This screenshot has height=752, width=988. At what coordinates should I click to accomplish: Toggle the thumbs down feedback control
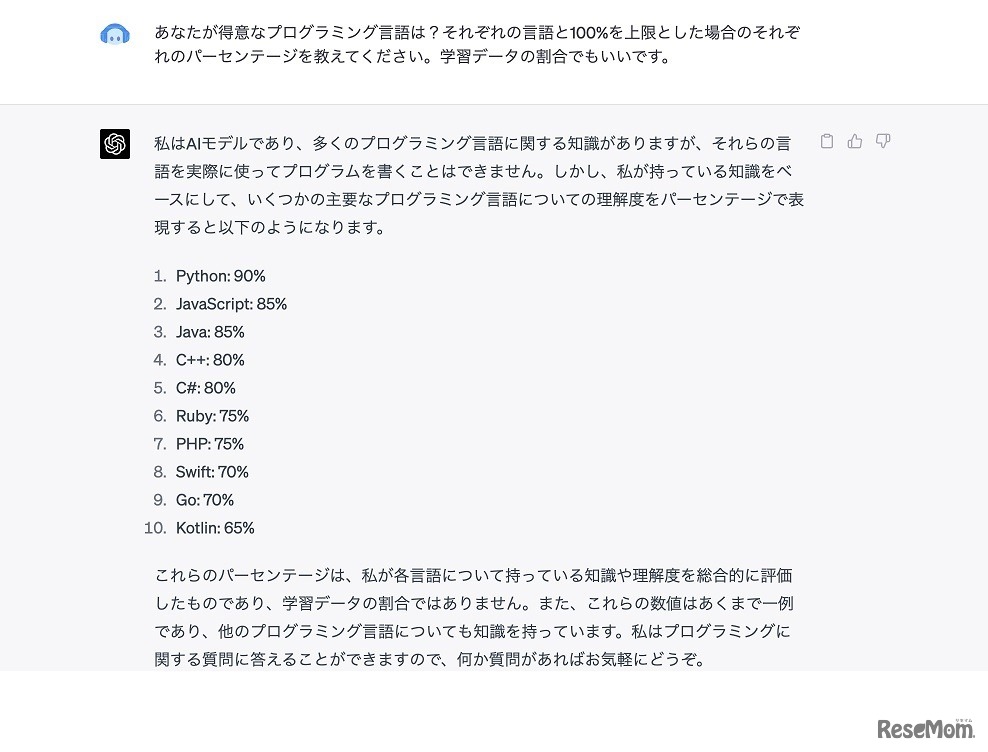pos(882,141)
